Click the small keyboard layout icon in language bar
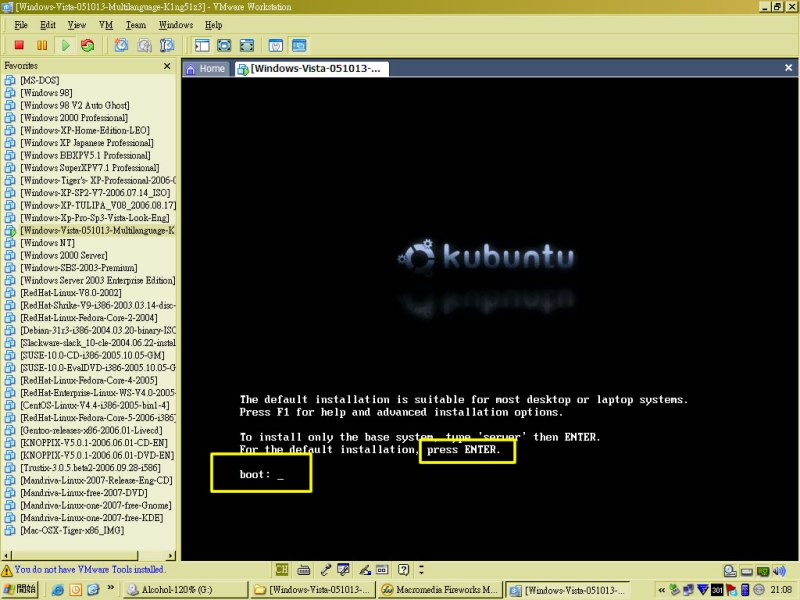The height and width of the screenshot is (600, 800). [x=382, y=570]
